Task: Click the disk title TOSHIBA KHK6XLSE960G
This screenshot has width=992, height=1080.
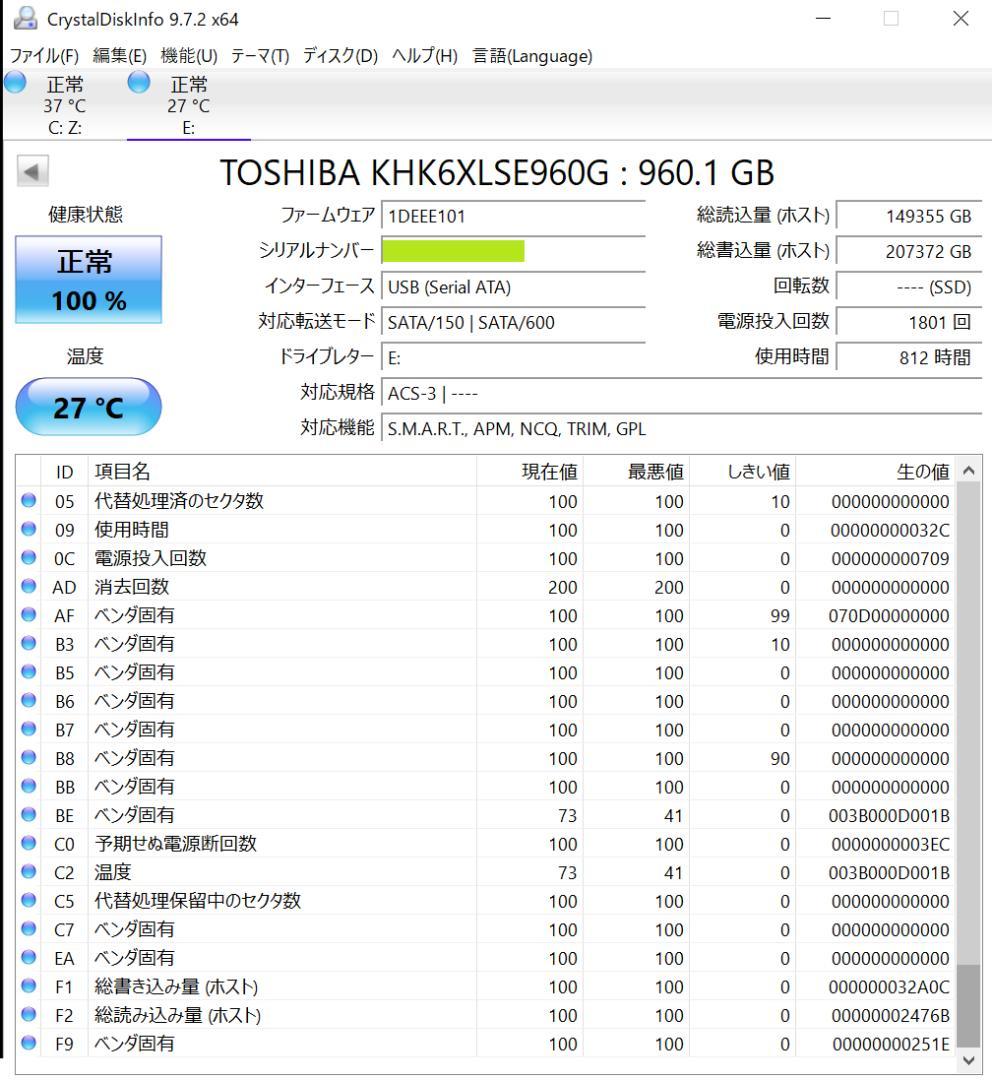Action: [x=497, y=172]
